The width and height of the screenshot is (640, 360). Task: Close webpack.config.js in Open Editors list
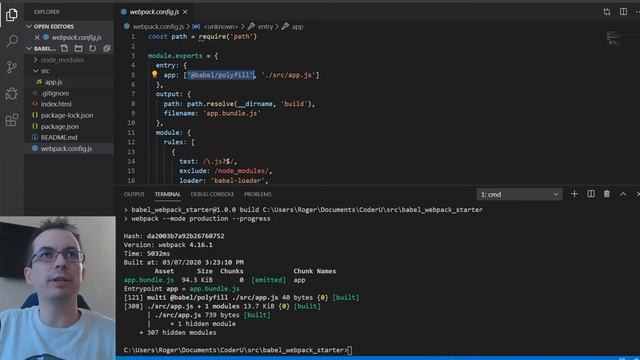tap(37, 37)
